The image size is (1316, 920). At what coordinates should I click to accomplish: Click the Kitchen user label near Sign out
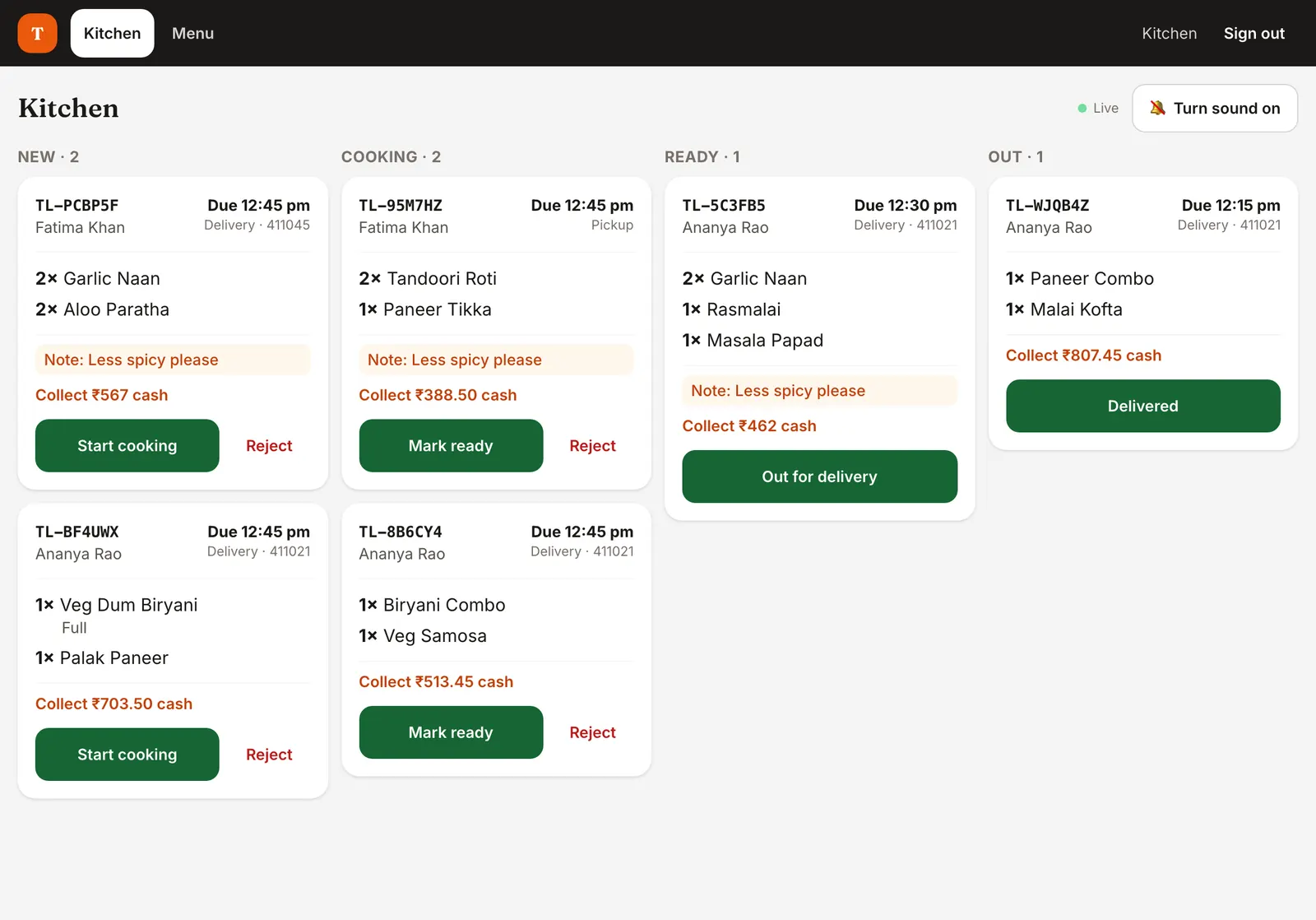1169,33
